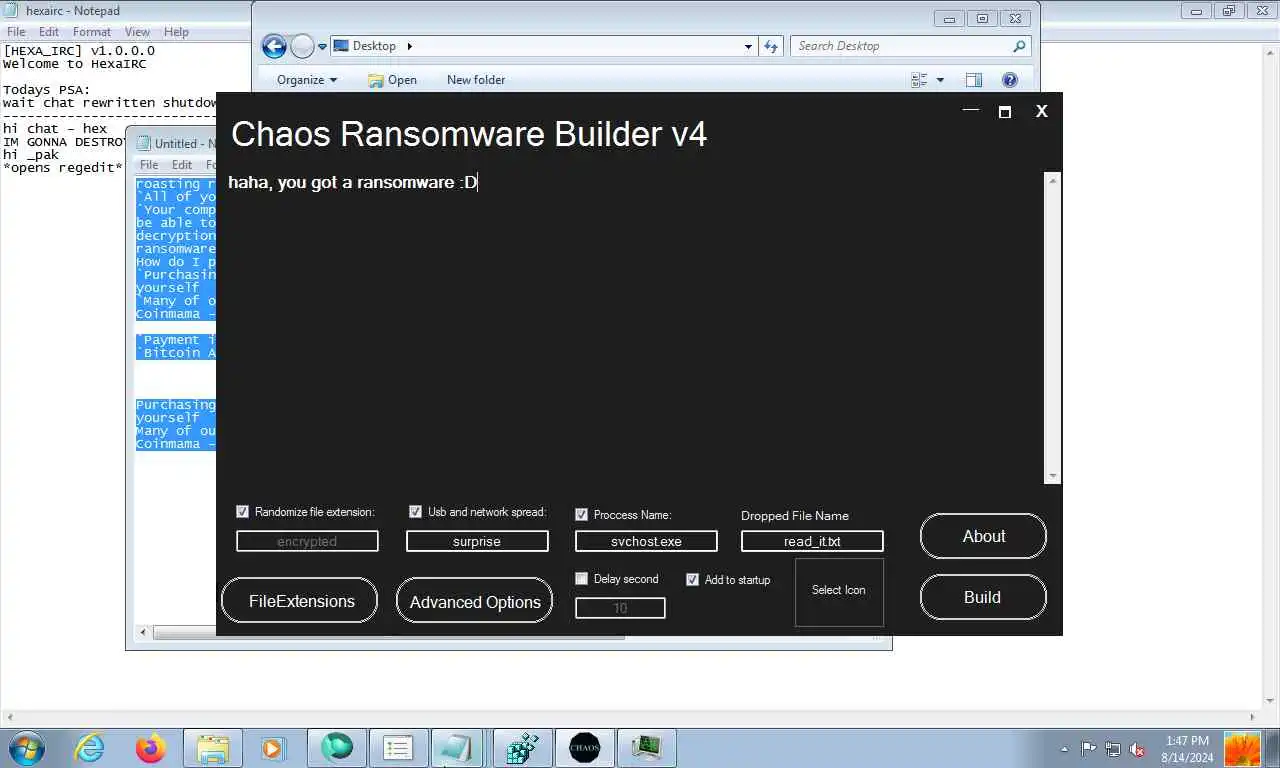1280x768 pixels.
Task: Click the Build button
Action: [x=983, y=597]
